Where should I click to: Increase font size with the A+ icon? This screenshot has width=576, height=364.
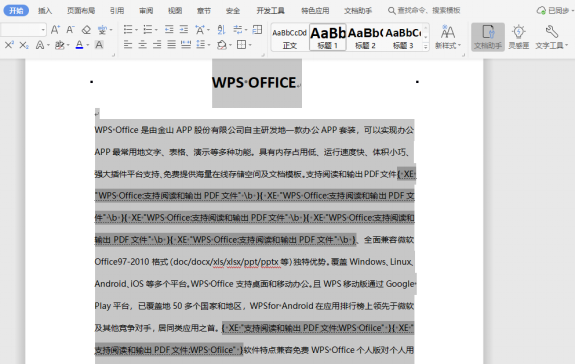click(55, 30)
